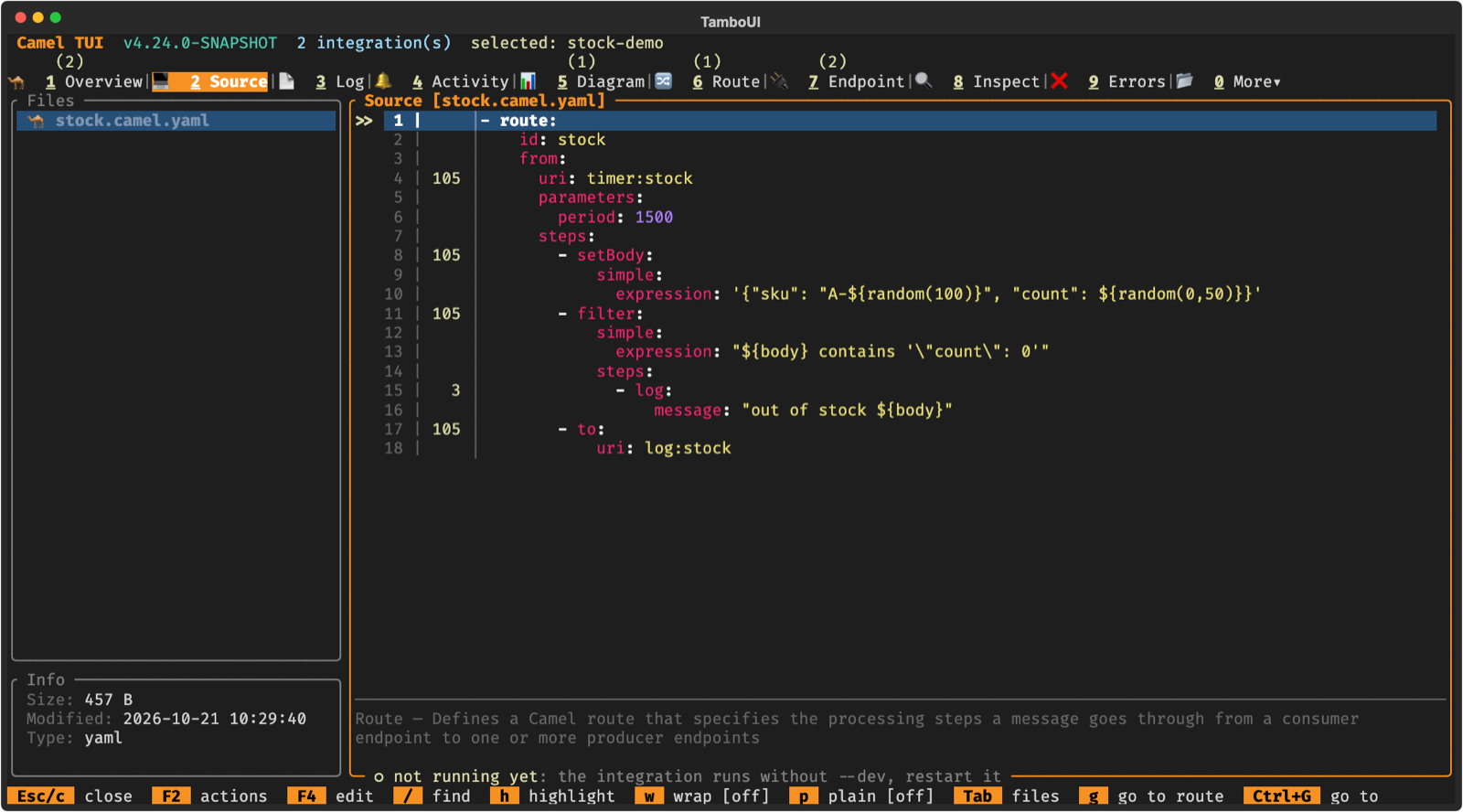Open the 5 Diagram tab
Image resolution: width=1463 pixels, height=812 pixels.
click(x=602, y=82)
